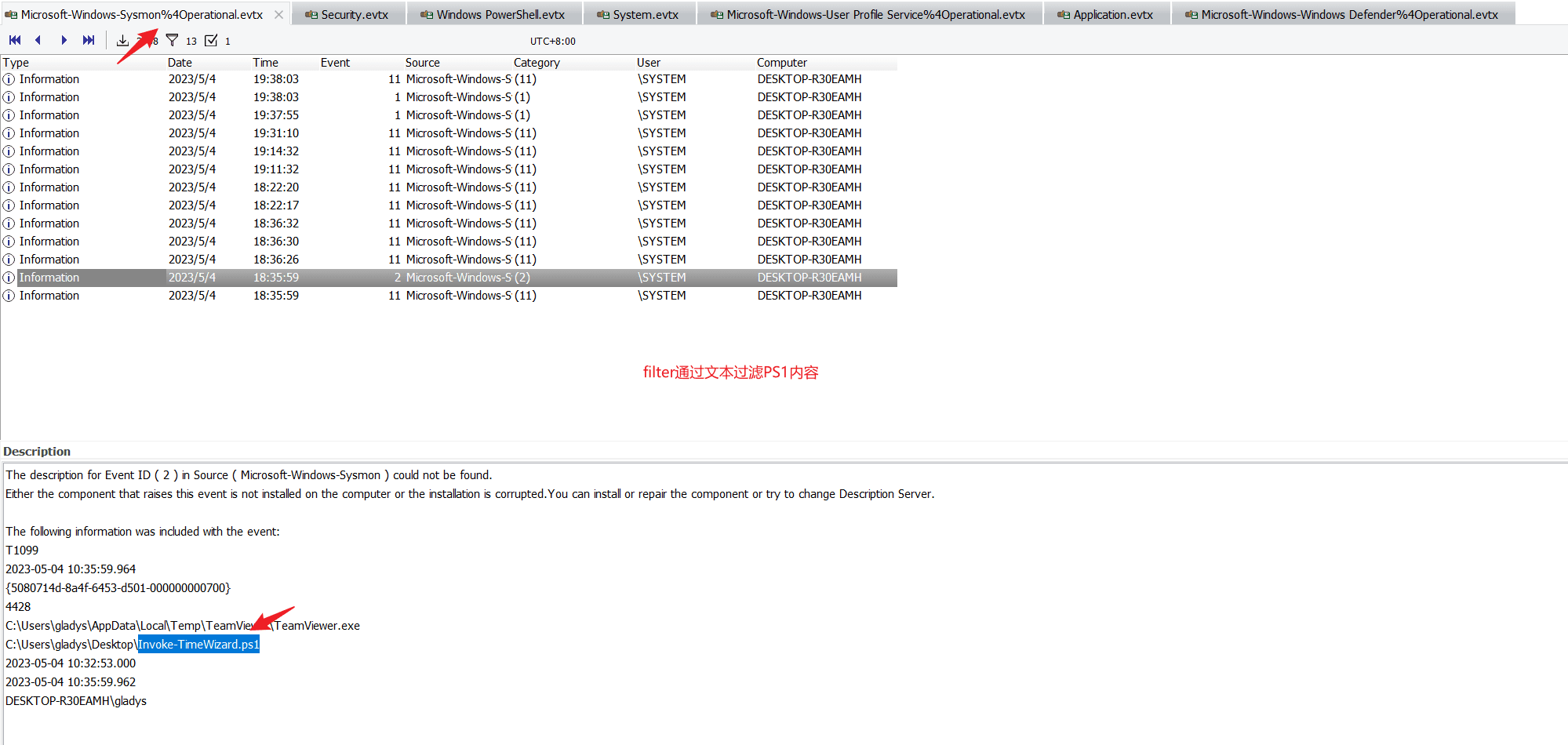Click the highlighted Invoke-TimeWizard.ps1 text

[x=198, y=645]
